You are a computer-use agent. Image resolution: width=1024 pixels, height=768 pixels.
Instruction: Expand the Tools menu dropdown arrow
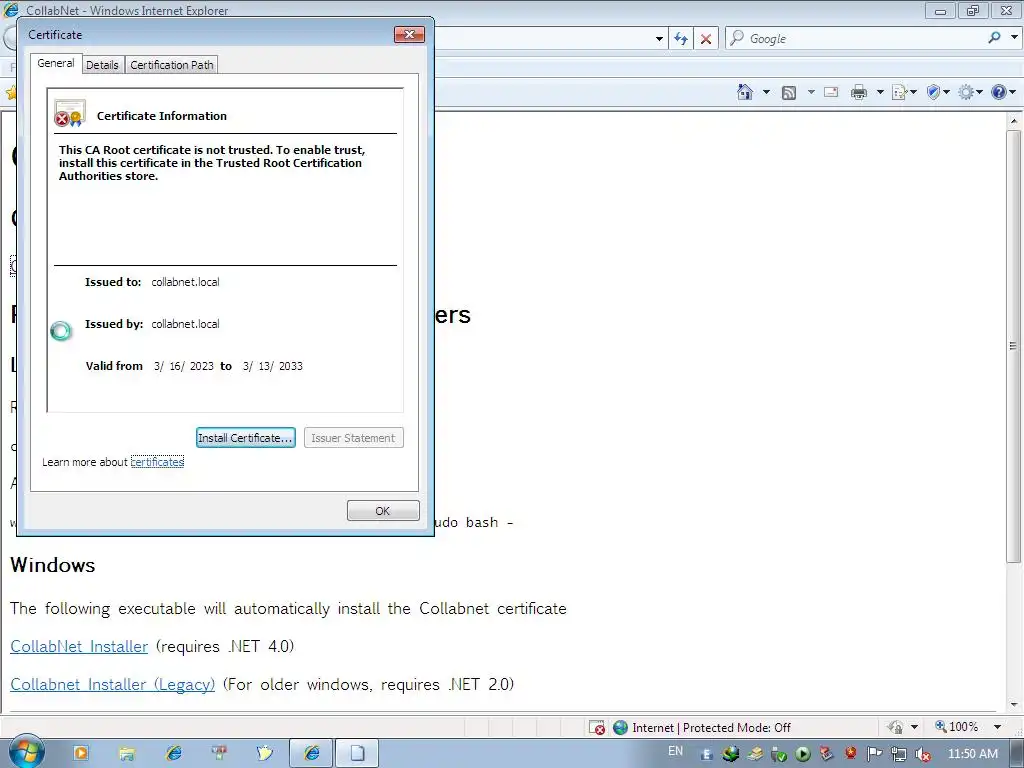pyautogui.click(x=979, y=92)
